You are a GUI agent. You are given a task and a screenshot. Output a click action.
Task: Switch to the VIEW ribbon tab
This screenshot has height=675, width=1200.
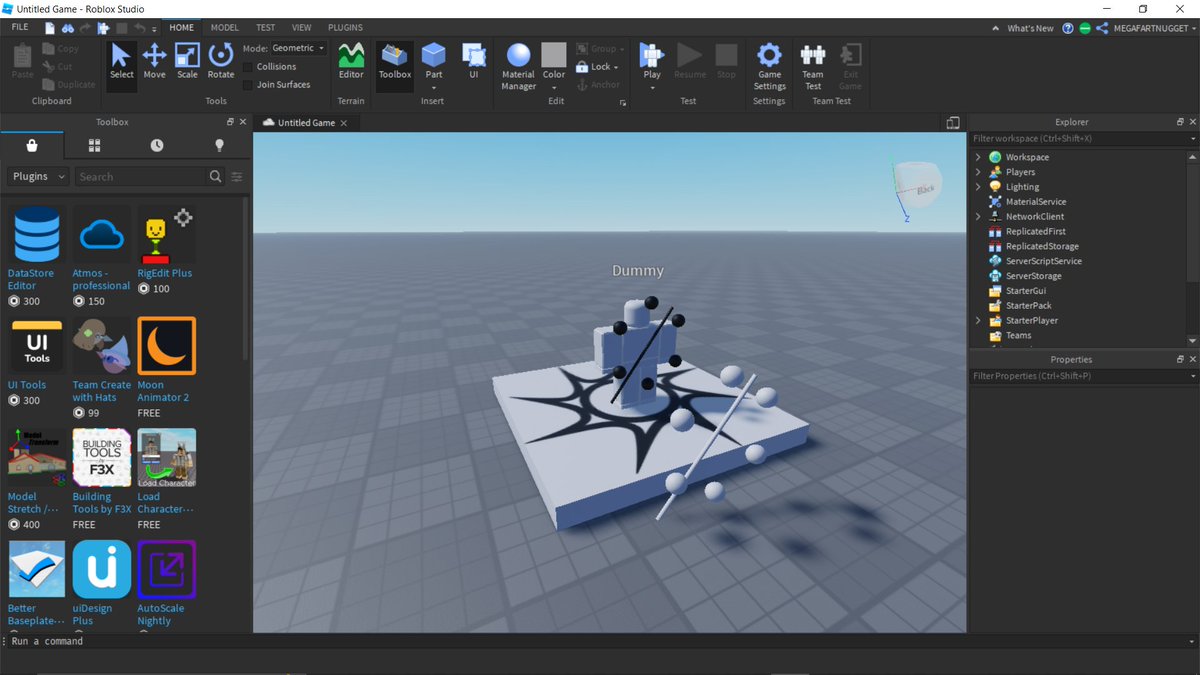pos(301,28)
